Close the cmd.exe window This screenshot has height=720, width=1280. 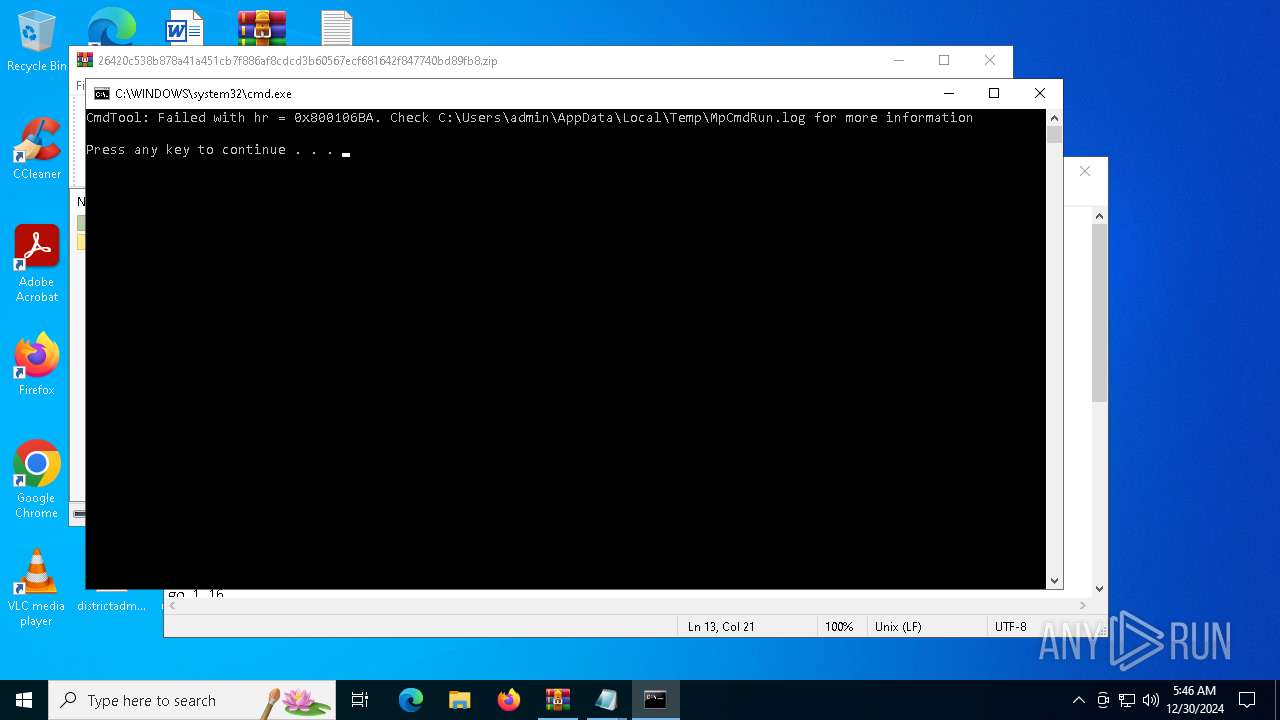[x=1040, y=93]
